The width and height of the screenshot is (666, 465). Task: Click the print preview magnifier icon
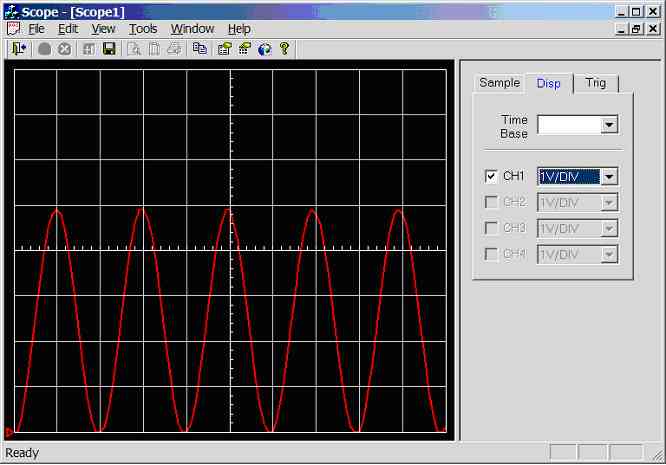click(134, 48)
